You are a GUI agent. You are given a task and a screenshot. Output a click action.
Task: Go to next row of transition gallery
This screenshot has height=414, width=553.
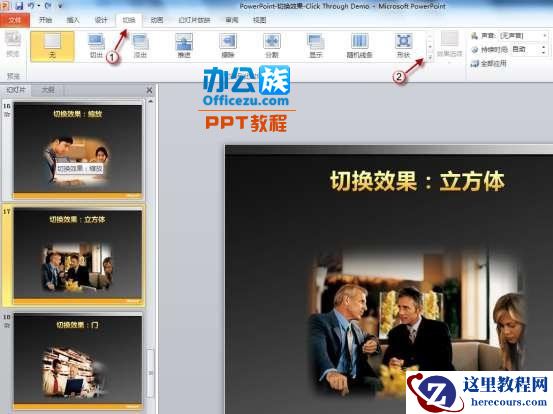coord(430,46)
